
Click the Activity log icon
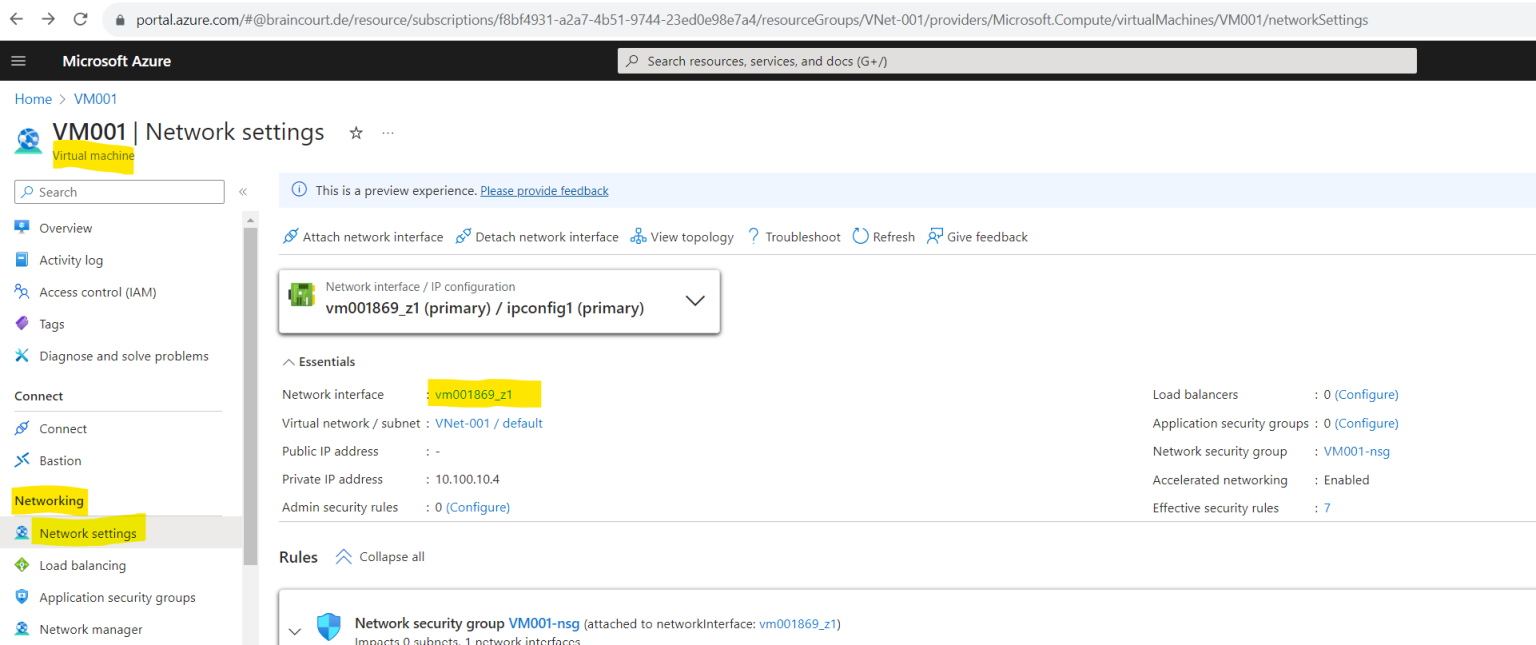coord(22,260)
